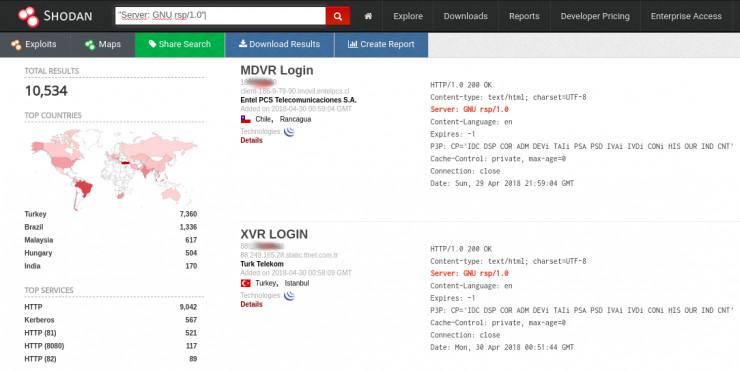This screenshot has width=740, height=371.
Task: Open Details link for XVR LOGIN
Action: pos(251,304)
